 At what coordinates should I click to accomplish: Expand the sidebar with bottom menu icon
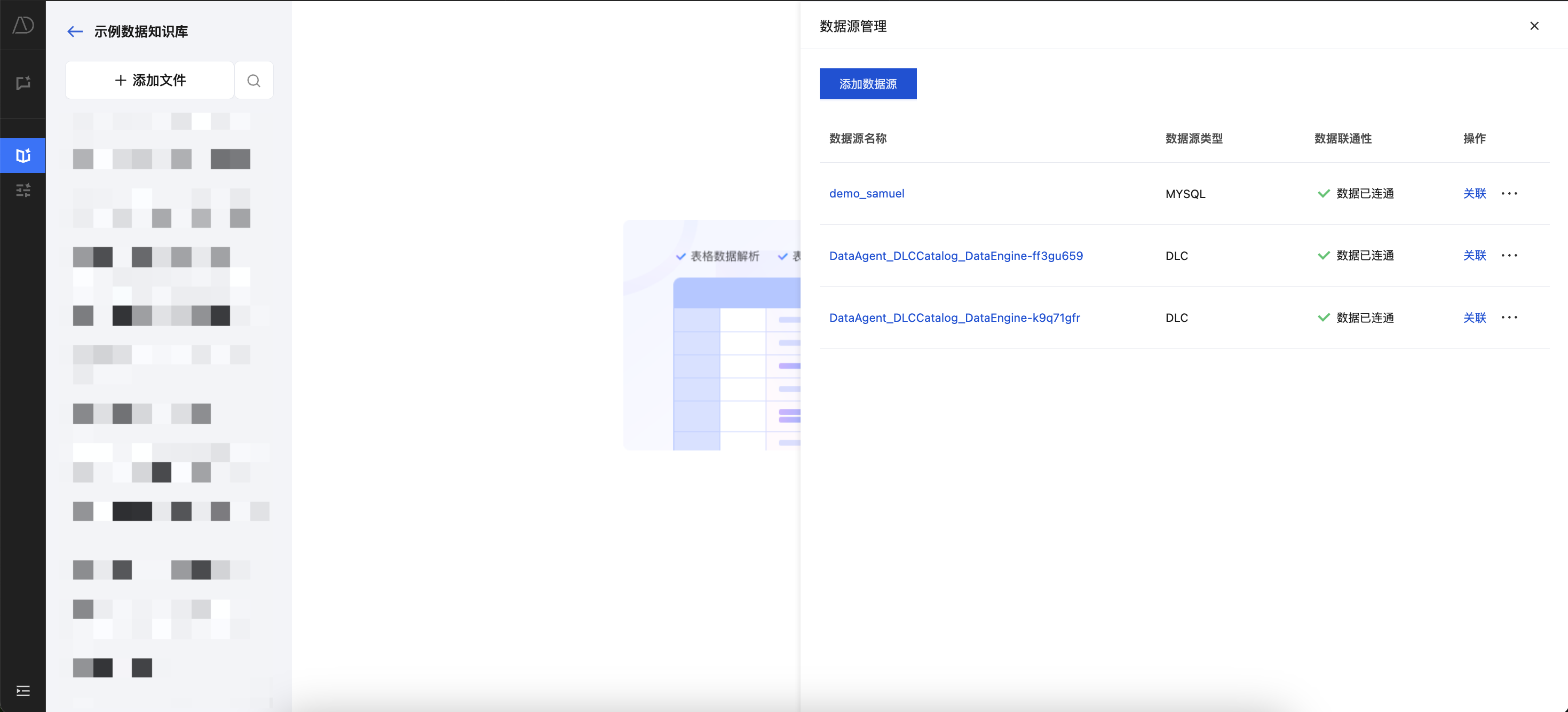point(23,691)
